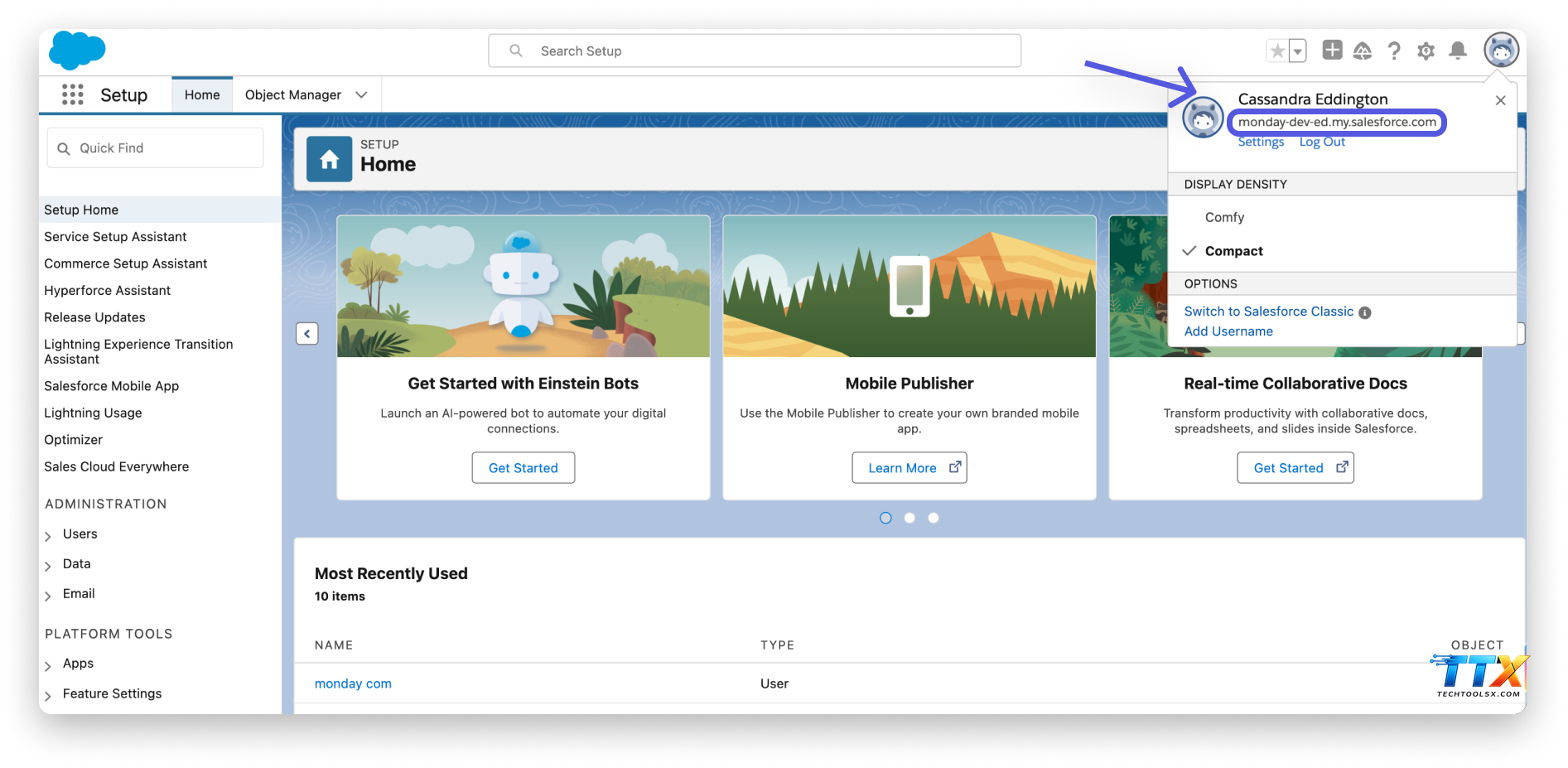The width and height of the screenshot is (1568, 768).
Task: Click the Add Username link
Action: (1228, 331)
